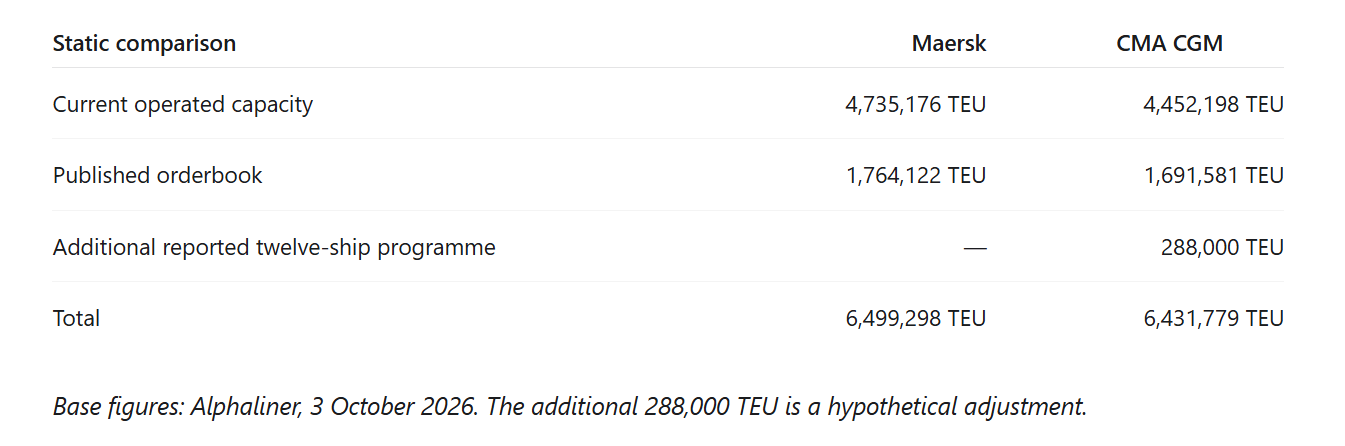Image resolution: width=1345 pixels, height=446 pixels.
Task: Click the Maersk column header
Action: pos(949,44)
